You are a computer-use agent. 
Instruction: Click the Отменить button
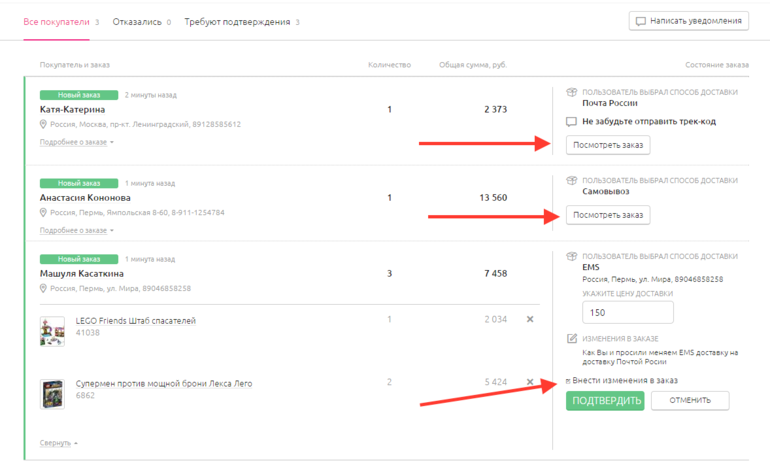click(689, 401)
